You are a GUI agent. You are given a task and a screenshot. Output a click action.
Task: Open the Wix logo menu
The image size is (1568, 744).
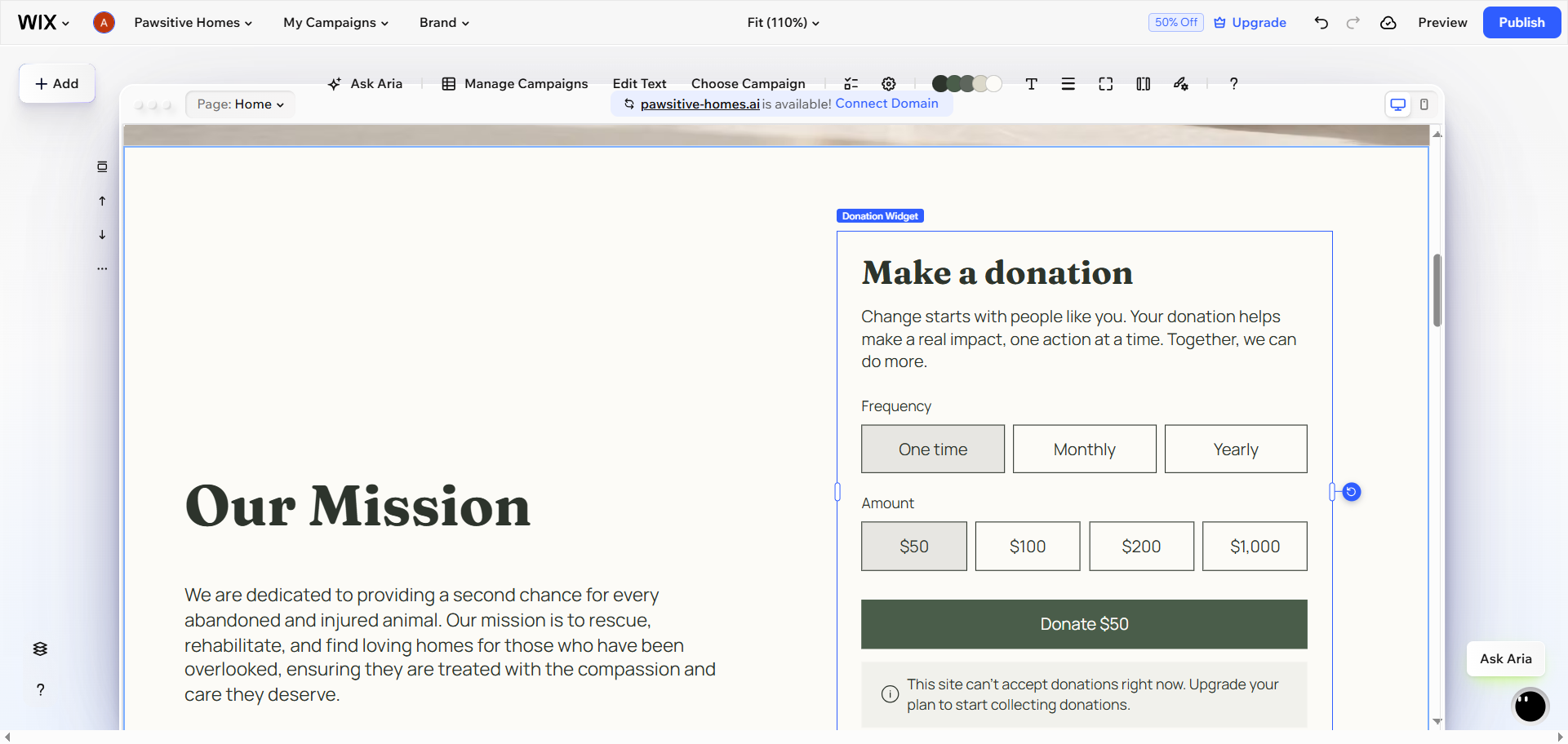point(43,23)
